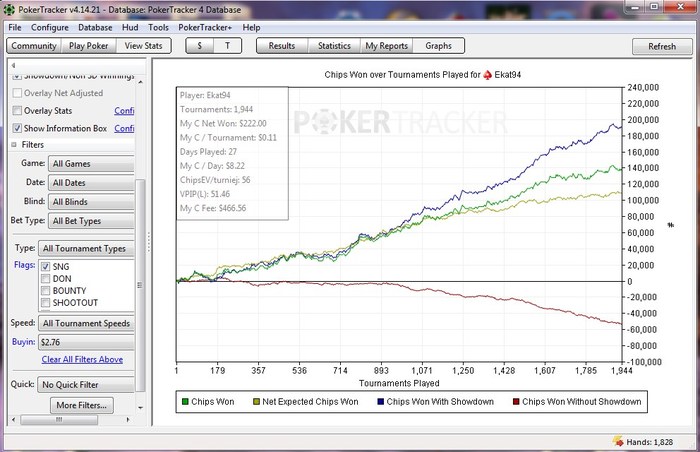Click the Buyin label link
This screenshot has width=700, height=452.
pos(23,342)
